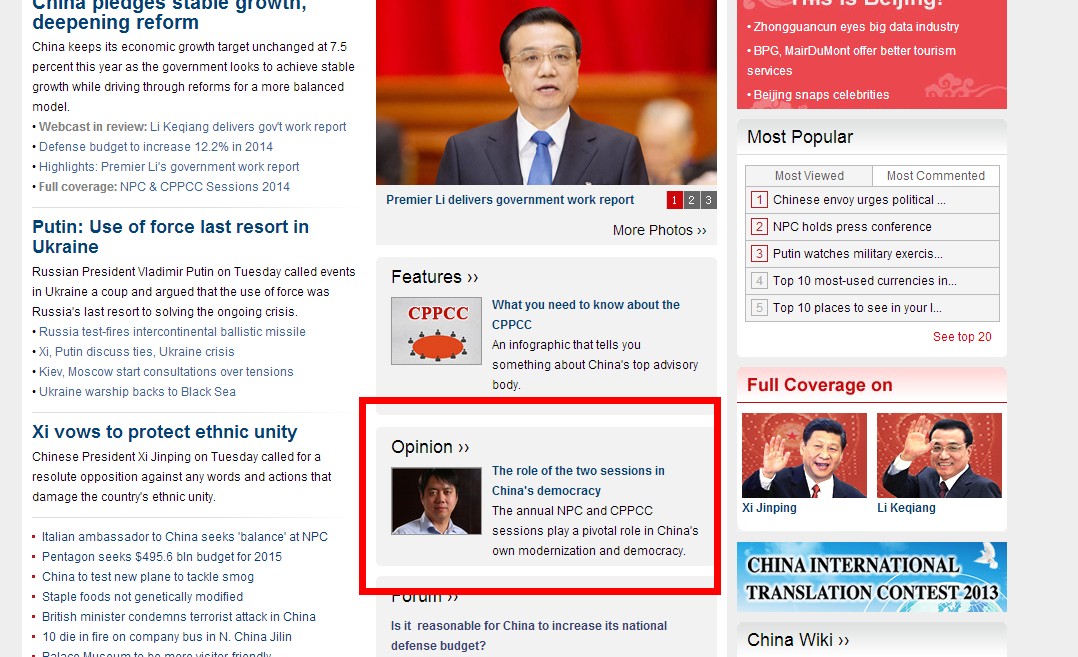Open the Opinion author portrait thumbnail
Screen dimensions: 1078x657
point(437,501)
